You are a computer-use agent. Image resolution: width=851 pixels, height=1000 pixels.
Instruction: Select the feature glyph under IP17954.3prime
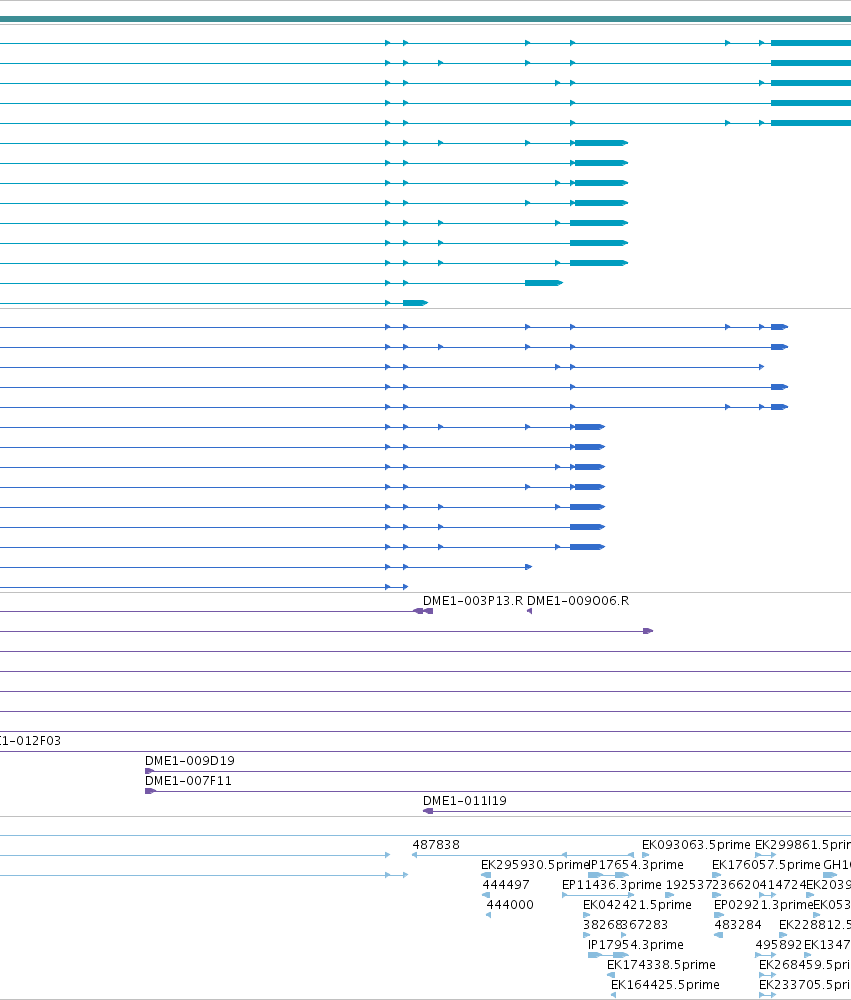click(608, 955)
